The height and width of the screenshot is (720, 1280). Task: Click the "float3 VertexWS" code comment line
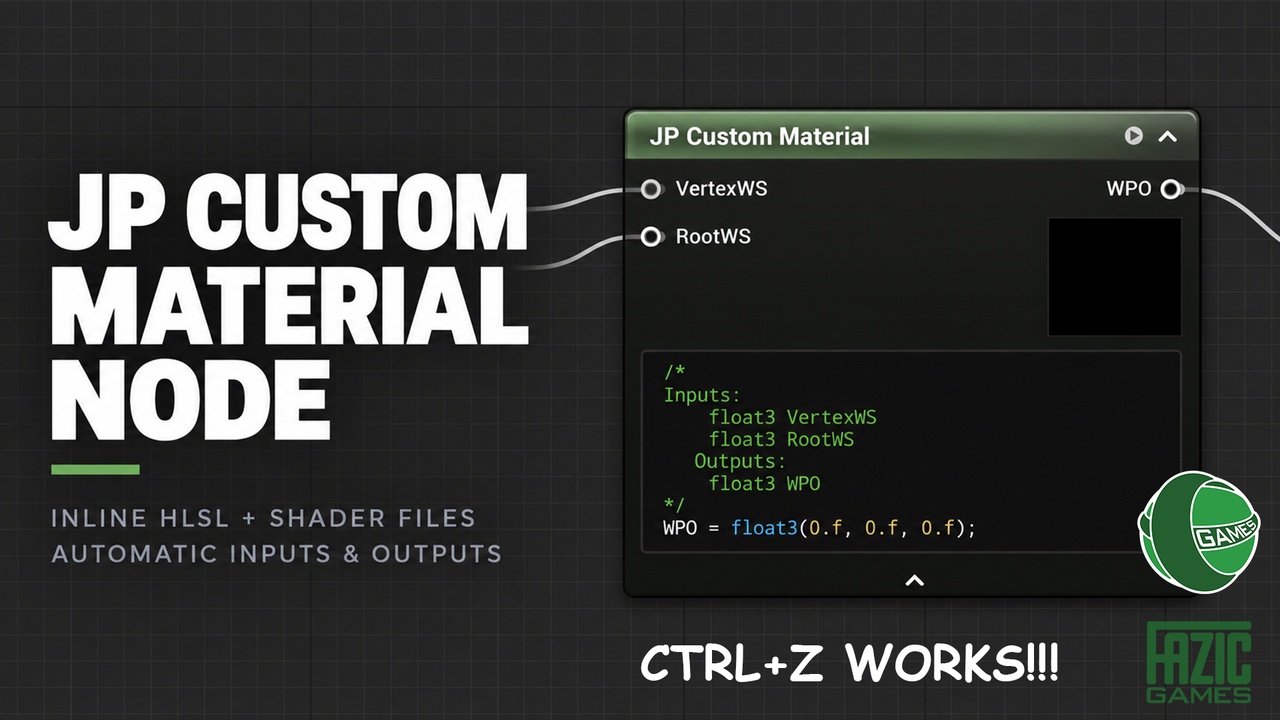[793, 417]
